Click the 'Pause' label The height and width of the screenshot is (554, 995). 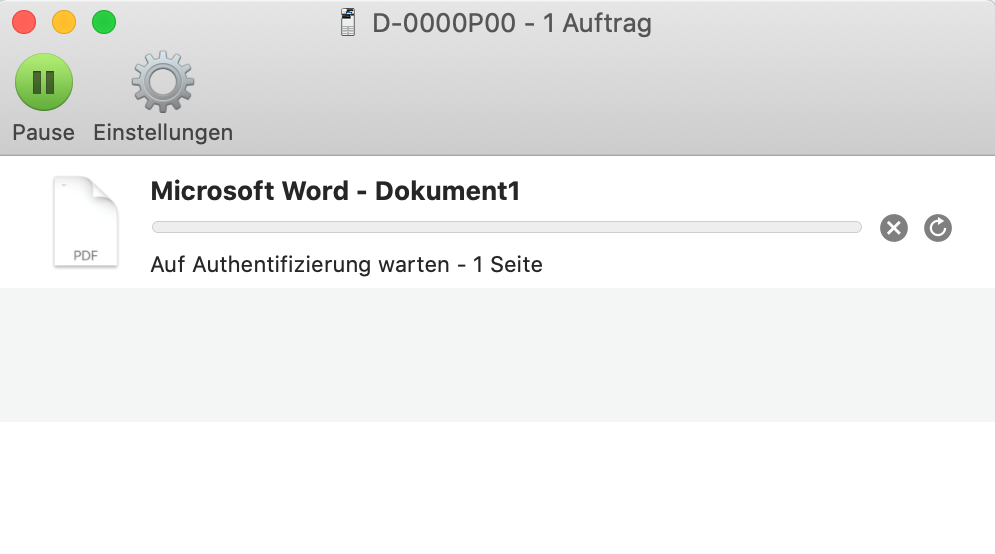(x=44, y=133)
